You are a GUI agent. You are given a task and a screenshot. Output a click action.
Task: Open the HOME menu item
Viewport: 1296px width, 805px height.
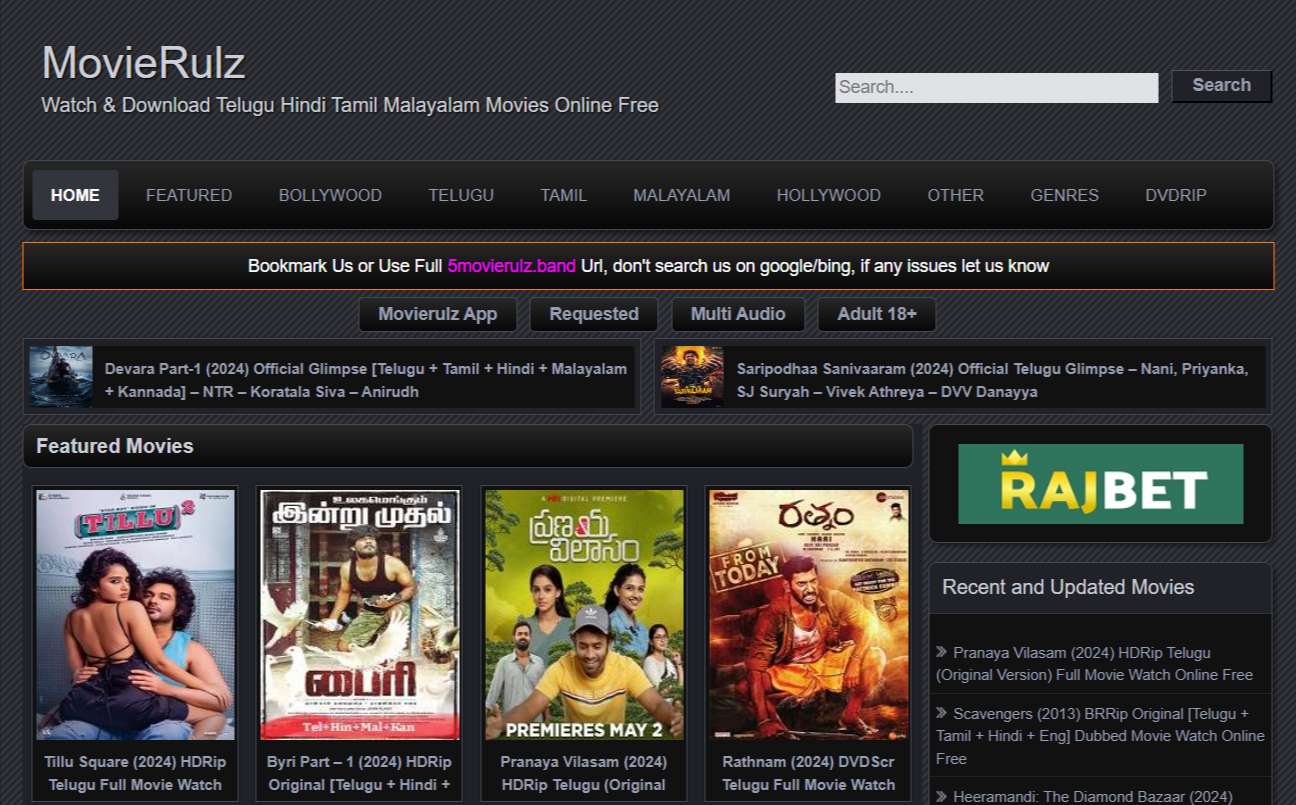point(75,195)
